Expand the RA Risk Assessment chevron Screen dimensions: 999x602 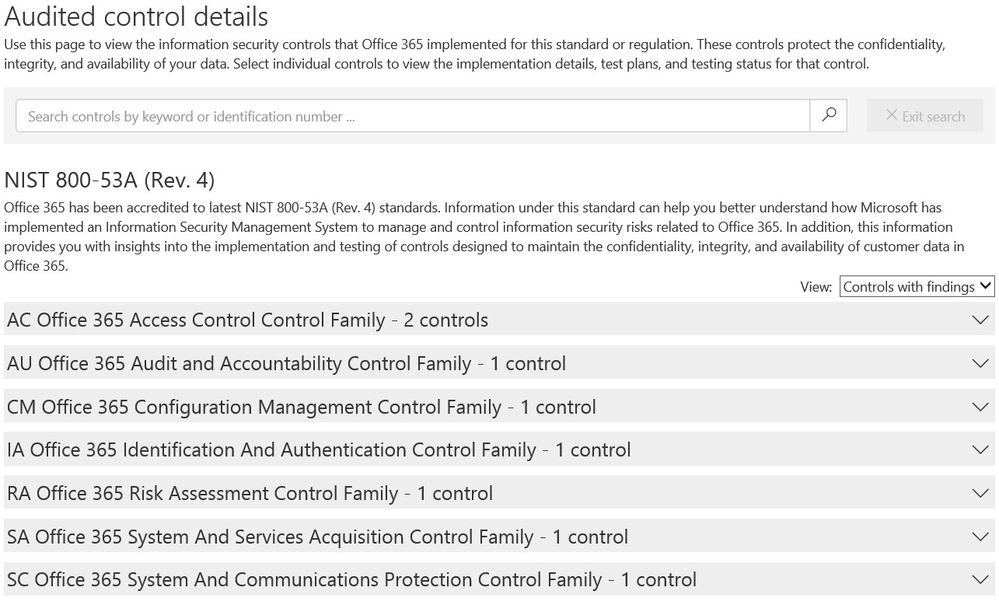click(981, 493)
